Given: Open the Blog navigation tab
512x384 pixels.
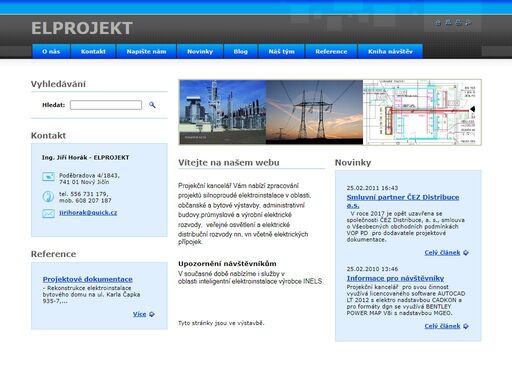Looking at the screenshot, I should (241, 51).
